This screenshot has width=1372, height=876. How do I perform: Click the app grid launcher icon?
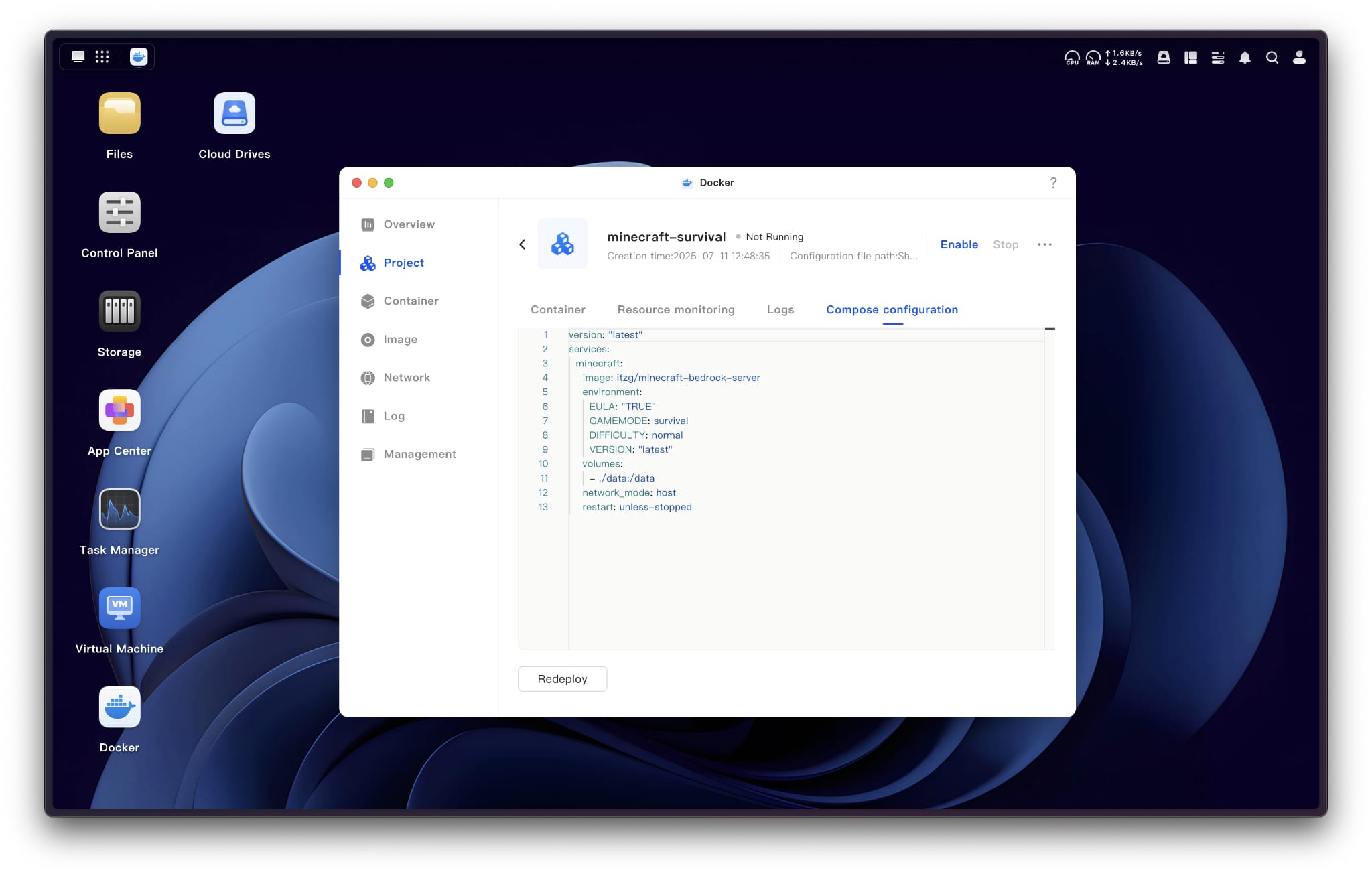point(102,57)
